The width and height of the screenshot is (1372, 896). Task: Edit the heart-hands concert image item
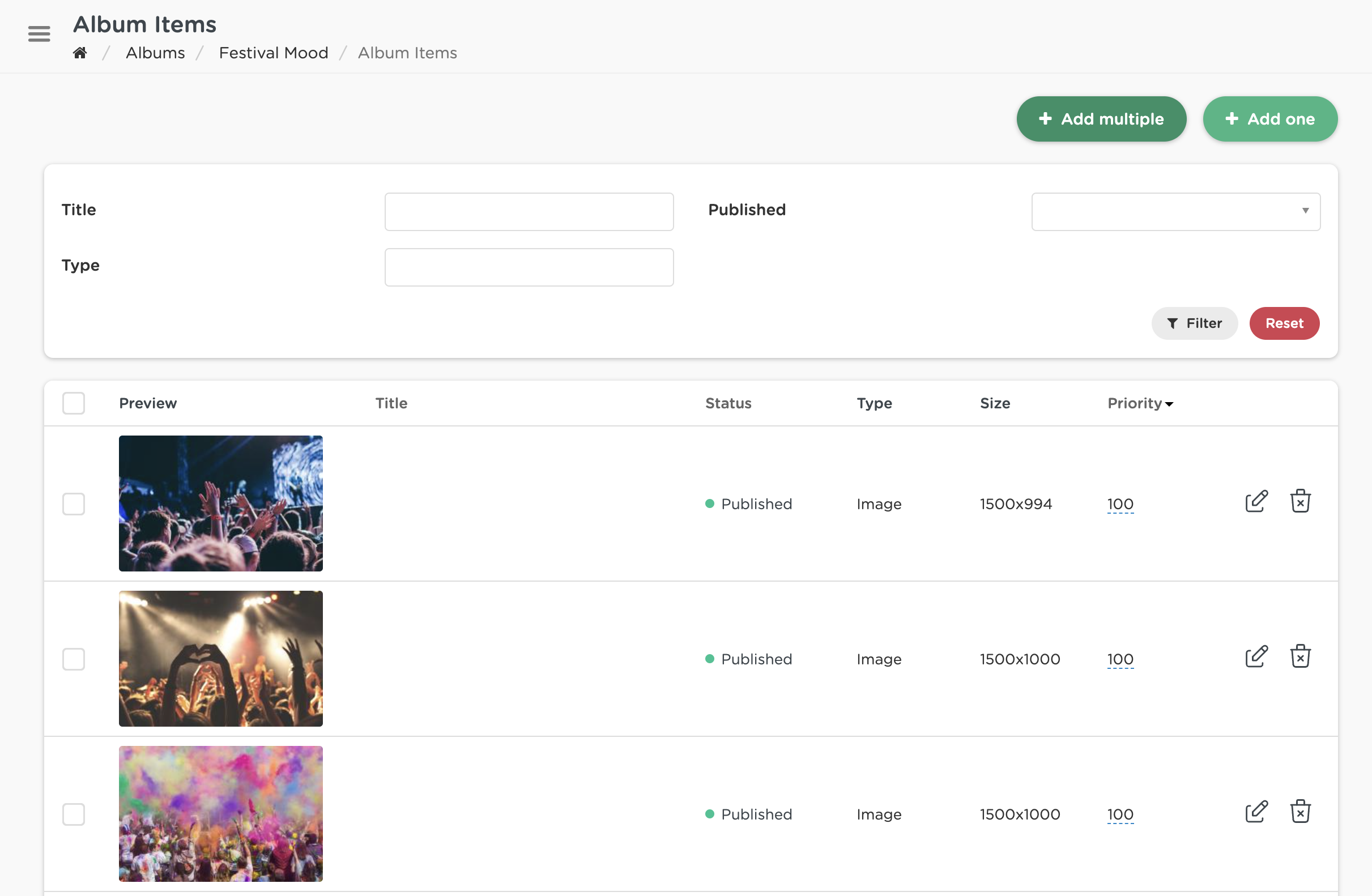click(x=1256, y=656)
